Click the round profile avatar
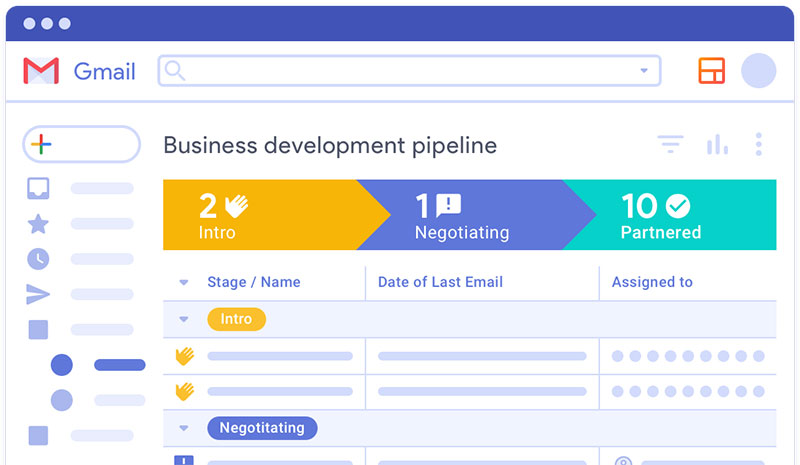 pos(758,70)
